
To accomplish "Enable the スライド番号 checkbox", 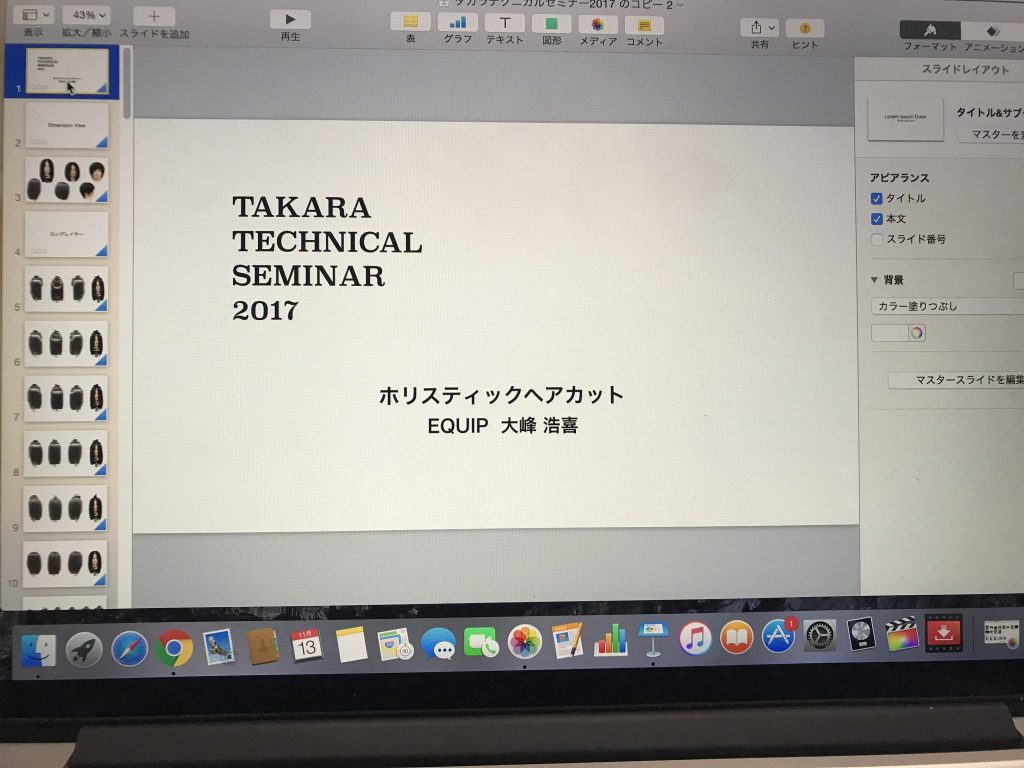I will click(x=877, y=239).
